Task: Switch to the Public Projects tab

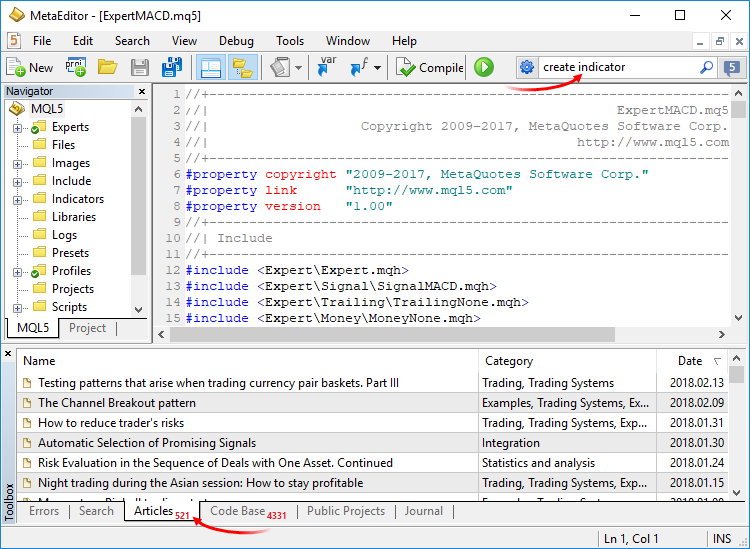Action: pyautogui.click(x=346, y=511)
